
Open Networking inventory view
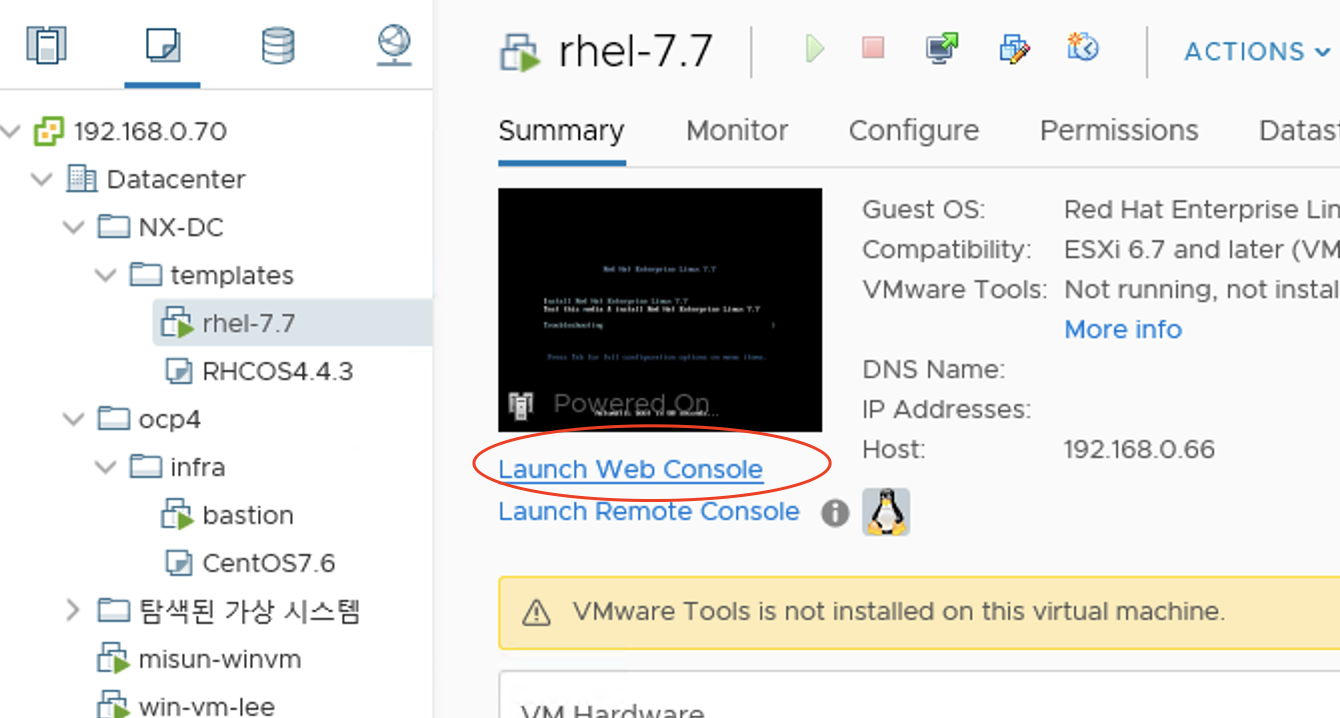[394, 46]
